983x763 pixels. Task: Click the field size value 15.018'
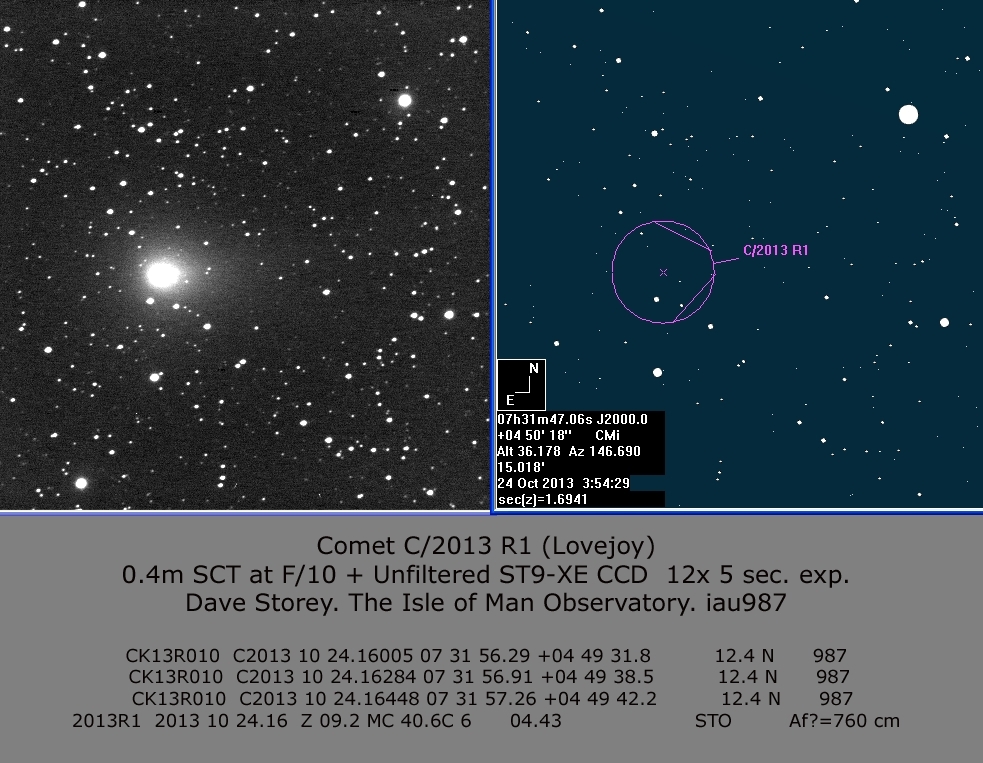coord(521,467)
